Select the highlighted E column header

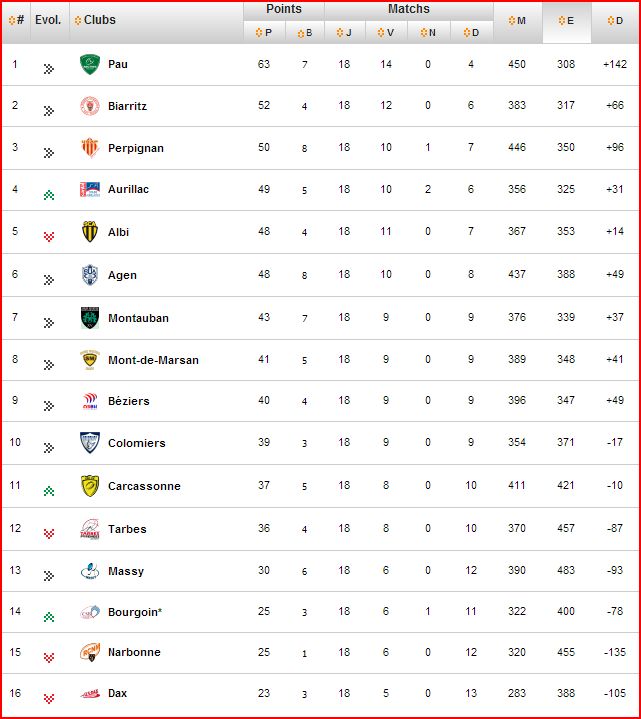pyautogui.click(x=566, y=21)
